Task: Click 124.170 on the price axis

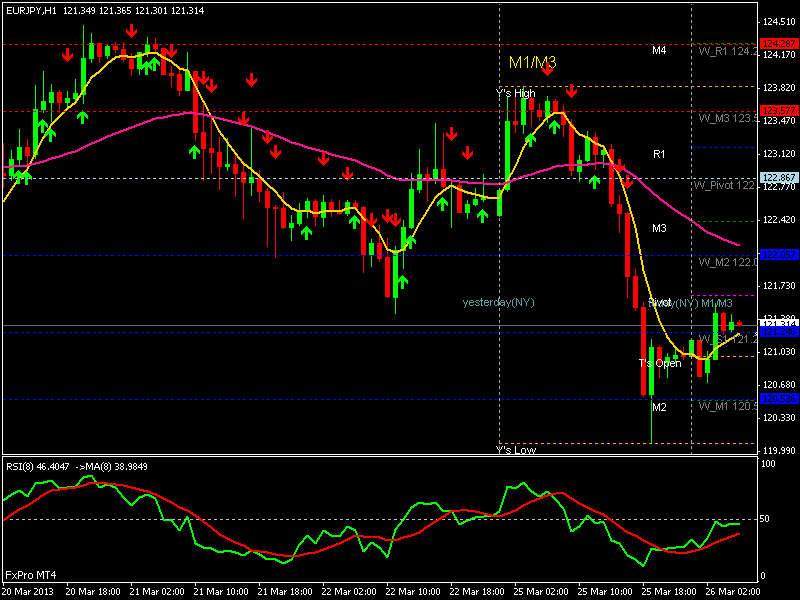Action: click(x=779, y=55)
